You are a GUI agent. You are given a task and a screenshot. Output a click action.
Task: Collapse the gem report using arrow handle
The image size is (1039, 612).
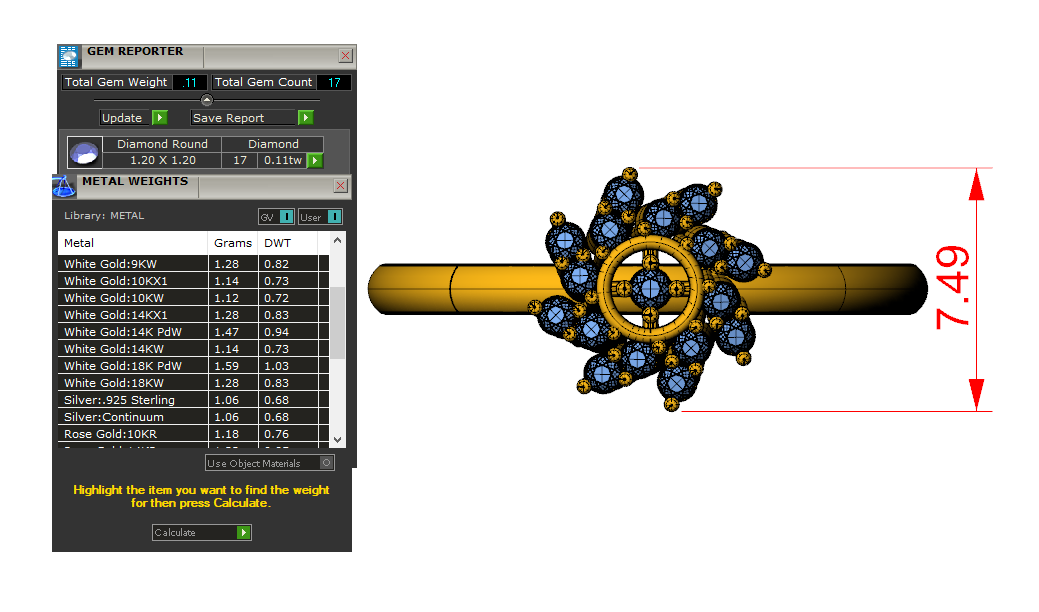pos(207,100)
